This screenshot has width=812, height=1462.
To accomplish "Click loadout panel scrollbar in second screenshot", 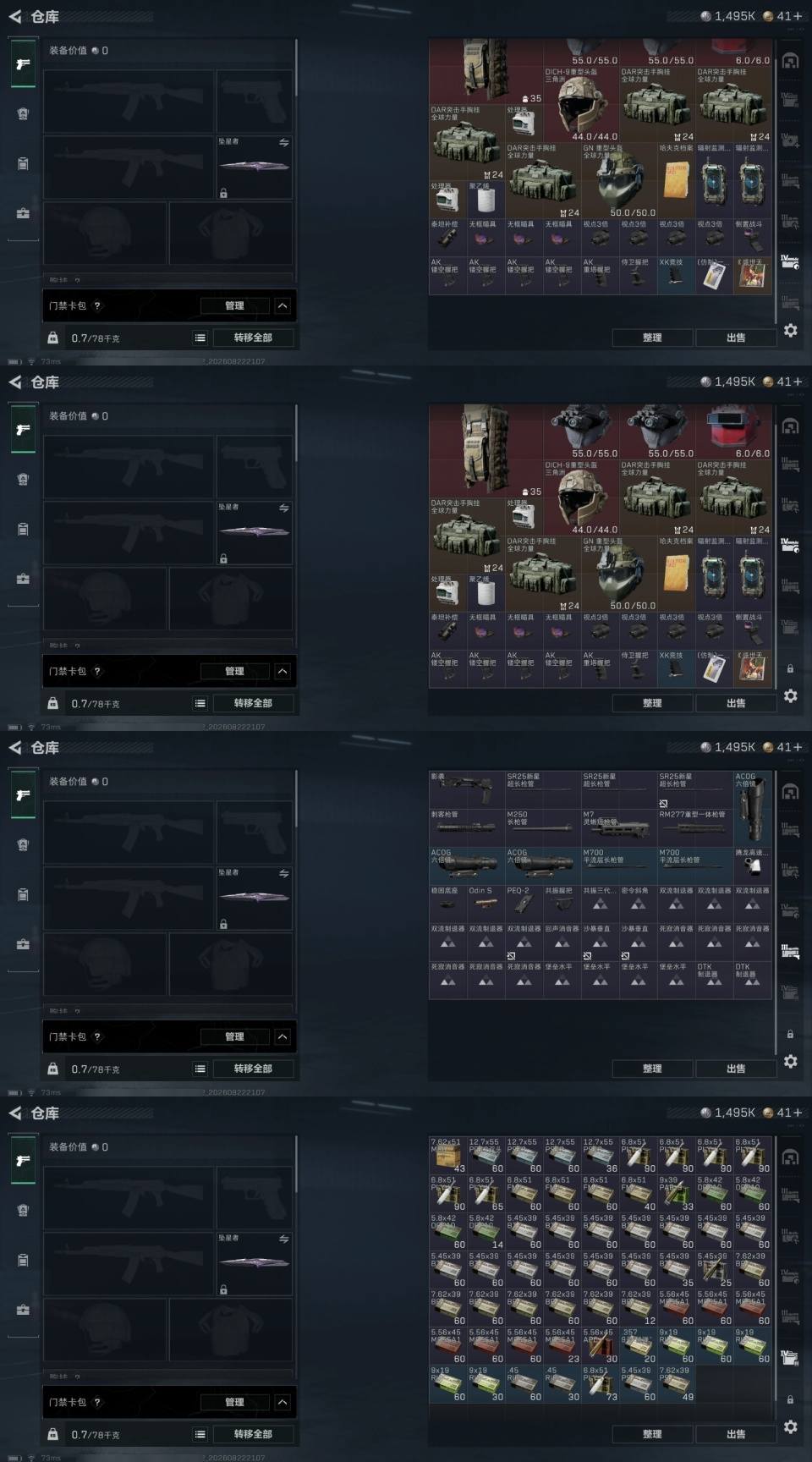I will 296,432.
